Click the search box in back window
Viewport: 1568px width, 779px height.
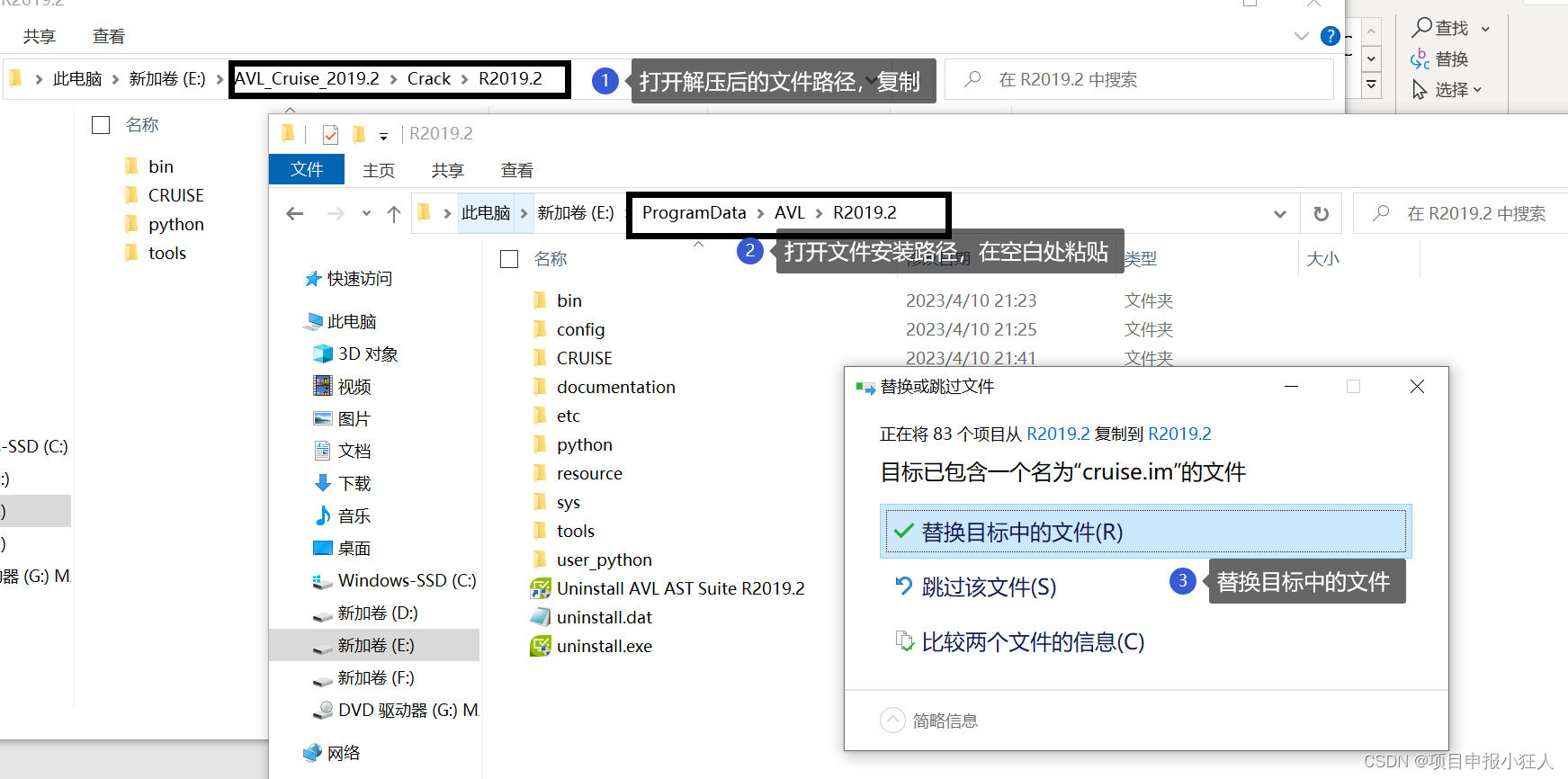tap(1140, 79)
